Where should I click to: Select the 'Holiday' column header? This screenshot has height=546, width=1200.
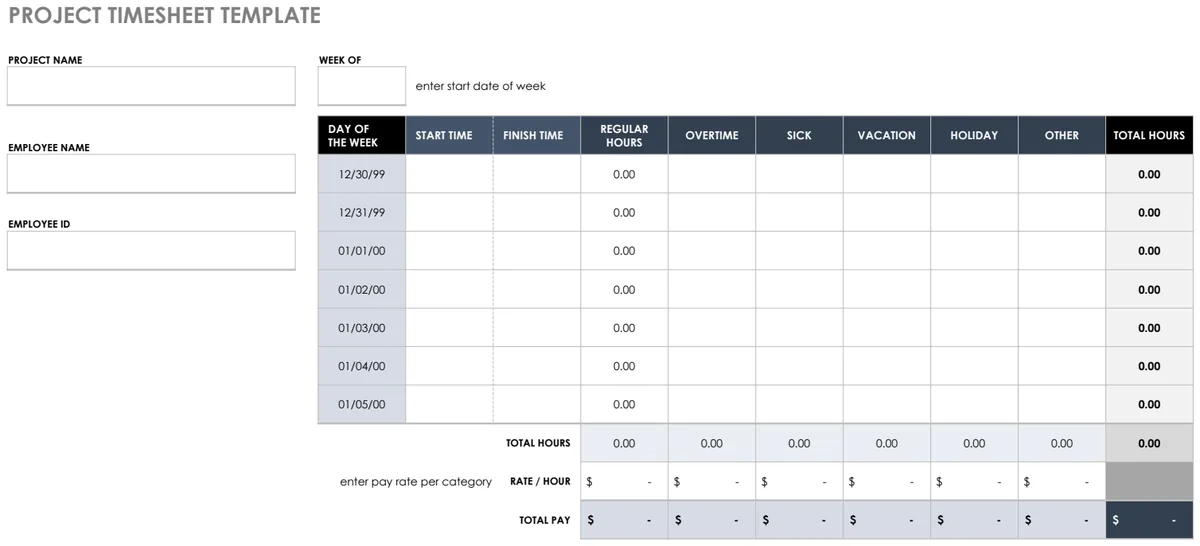point(974,135)
